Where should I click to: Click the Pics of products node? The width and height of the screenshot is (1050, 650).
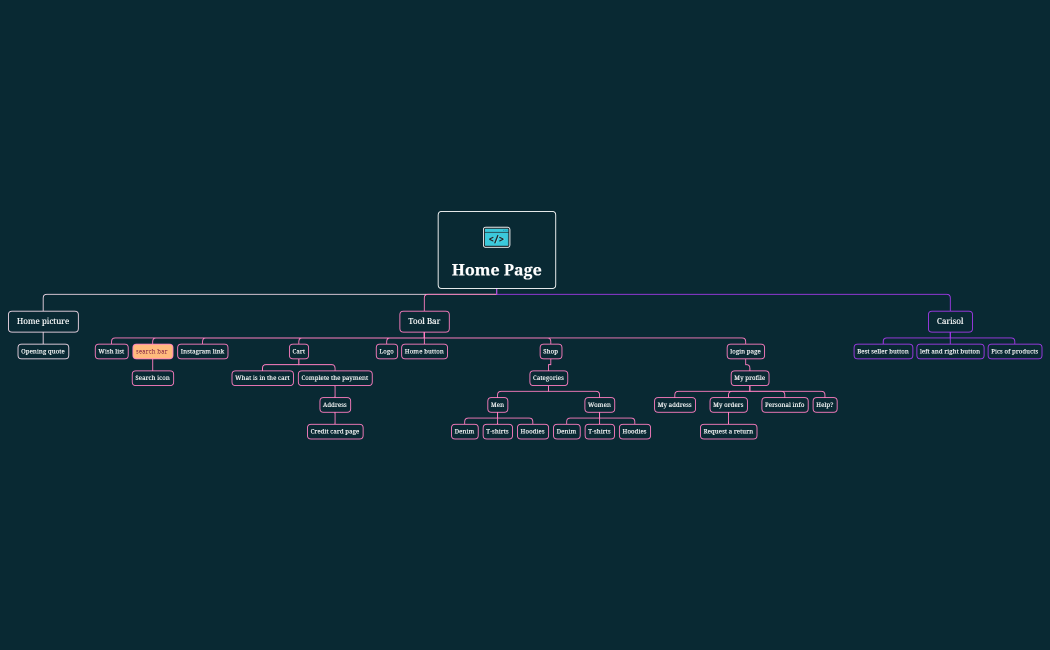point(1014,351)
